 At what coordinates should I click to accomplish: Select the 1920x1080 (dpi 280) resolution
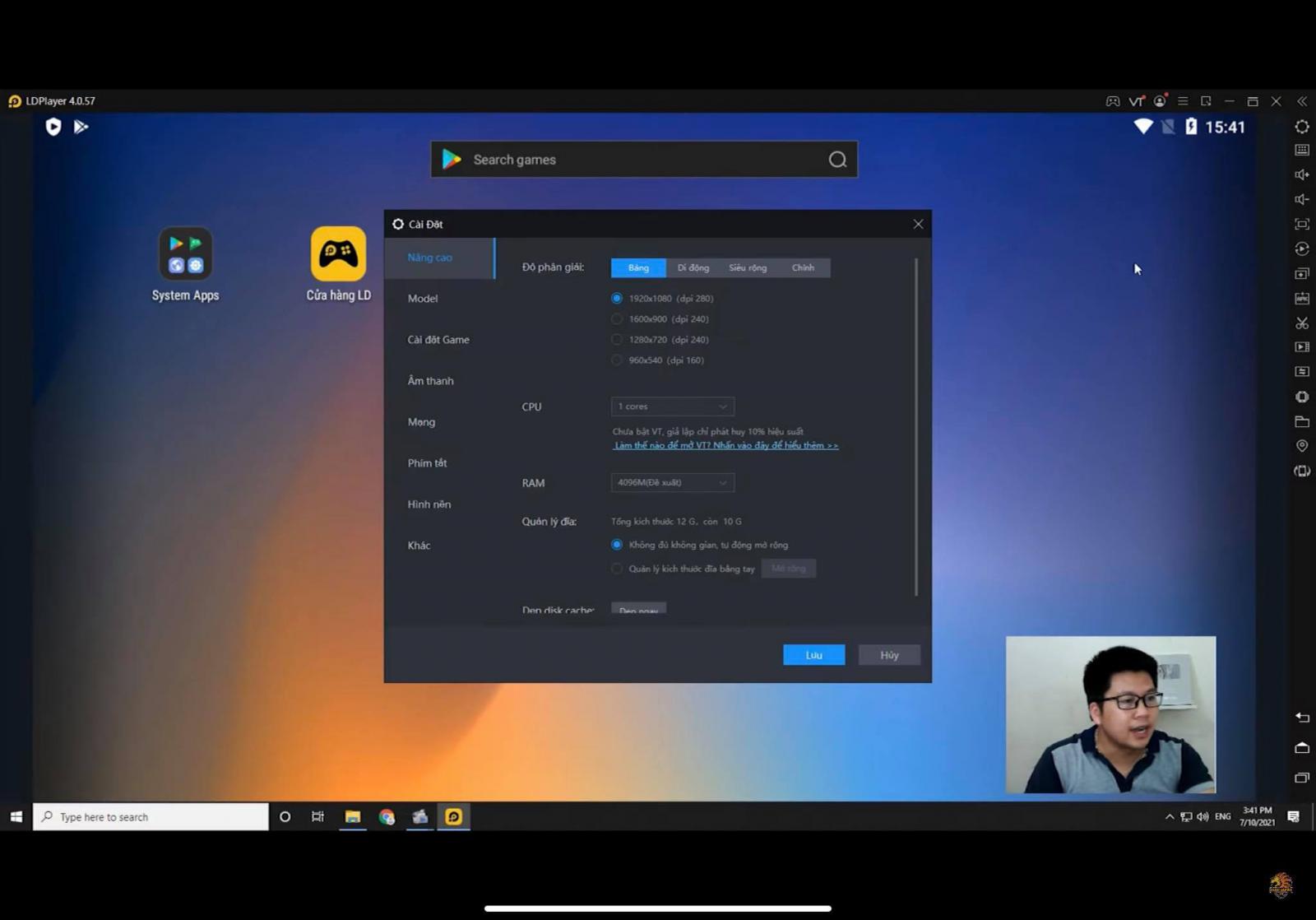point(617,298)
